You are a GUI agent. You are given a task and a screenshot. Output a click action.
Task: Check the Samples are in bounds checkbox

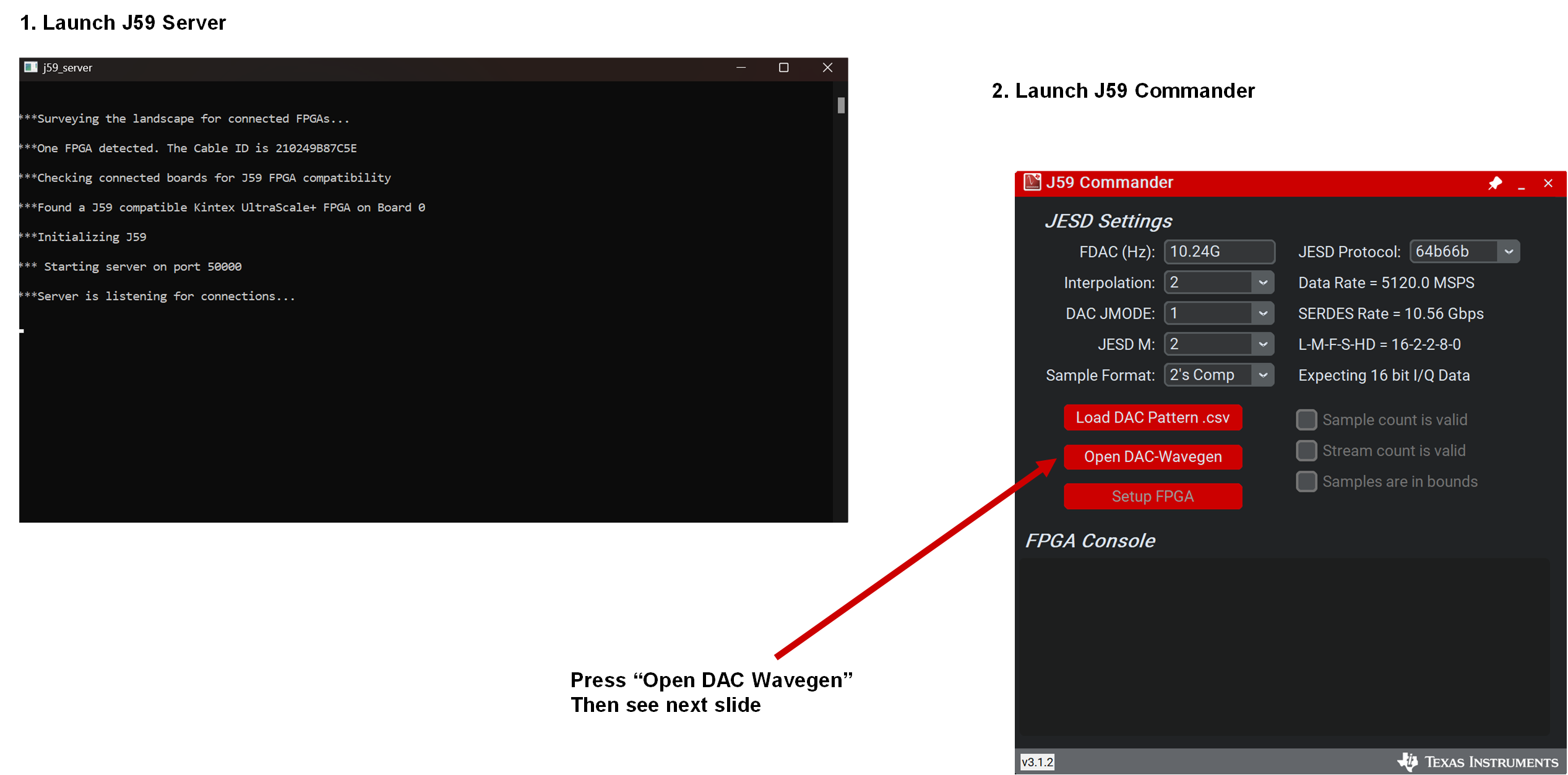[x=1307, y=481]
